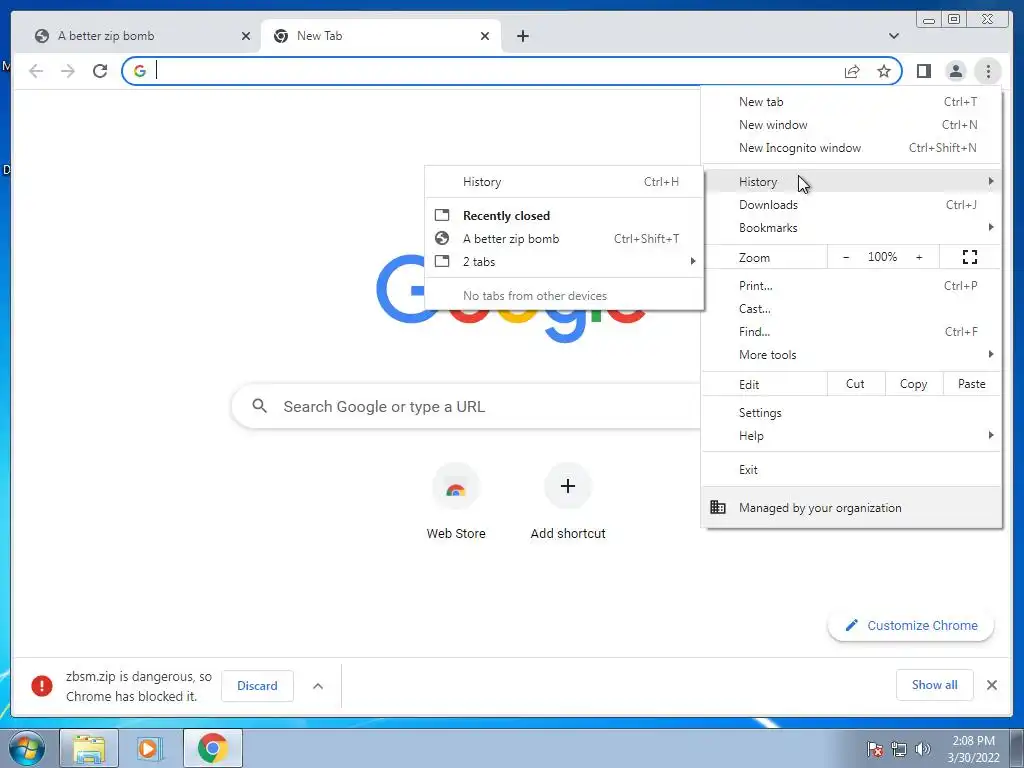Viewport: 1024px width, 768px height.
Task: Click the globe icon beside A better zip bomb
Action: click(x=442, y=238)
